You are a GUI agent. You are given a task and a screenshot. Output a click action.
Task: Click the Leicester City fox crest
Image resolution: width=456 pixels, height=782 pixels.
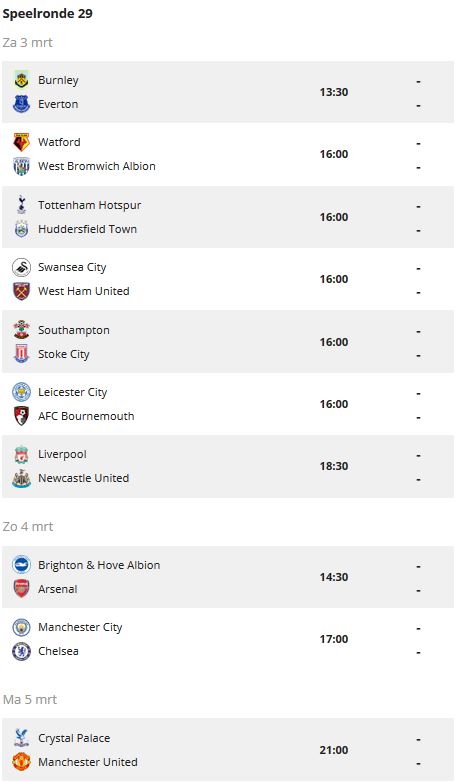point(21,392)
